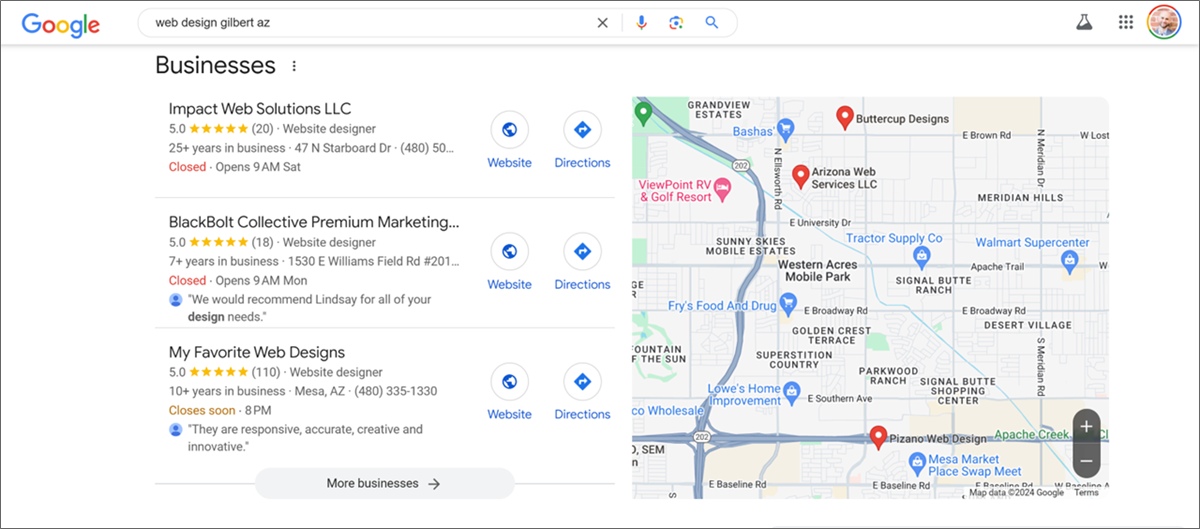The width and height of the screenshot is (1200, 529).
Task: Click the Bashas' store map marker
Action: 786,128
